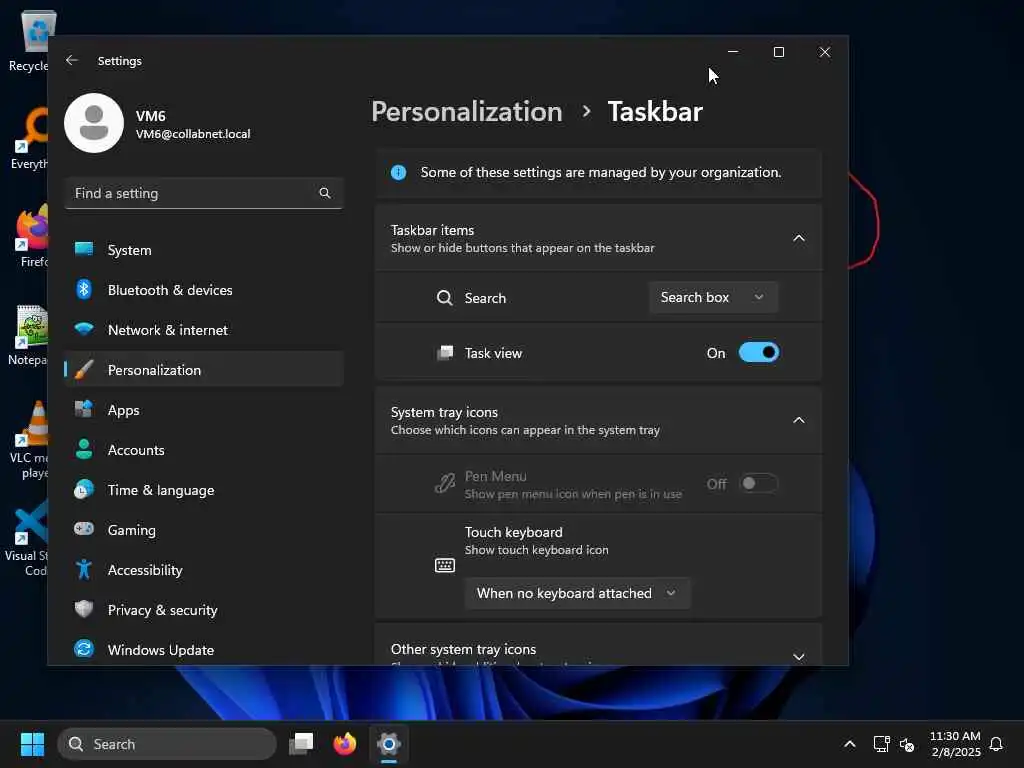This screenshot has width=1024, height=768.
Task: Click the VM6 user avatar picture
Action: pos(94,123)
